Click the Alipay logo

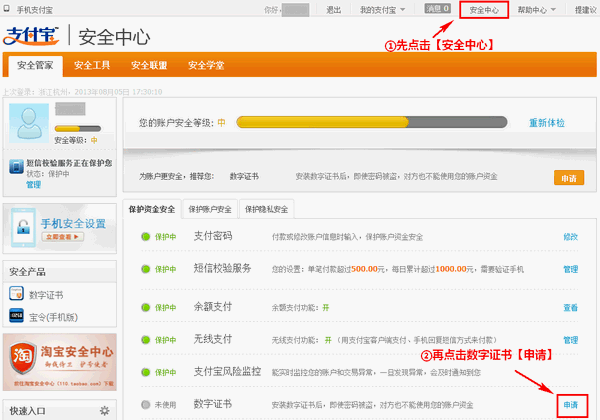click(x=34, y=39)
